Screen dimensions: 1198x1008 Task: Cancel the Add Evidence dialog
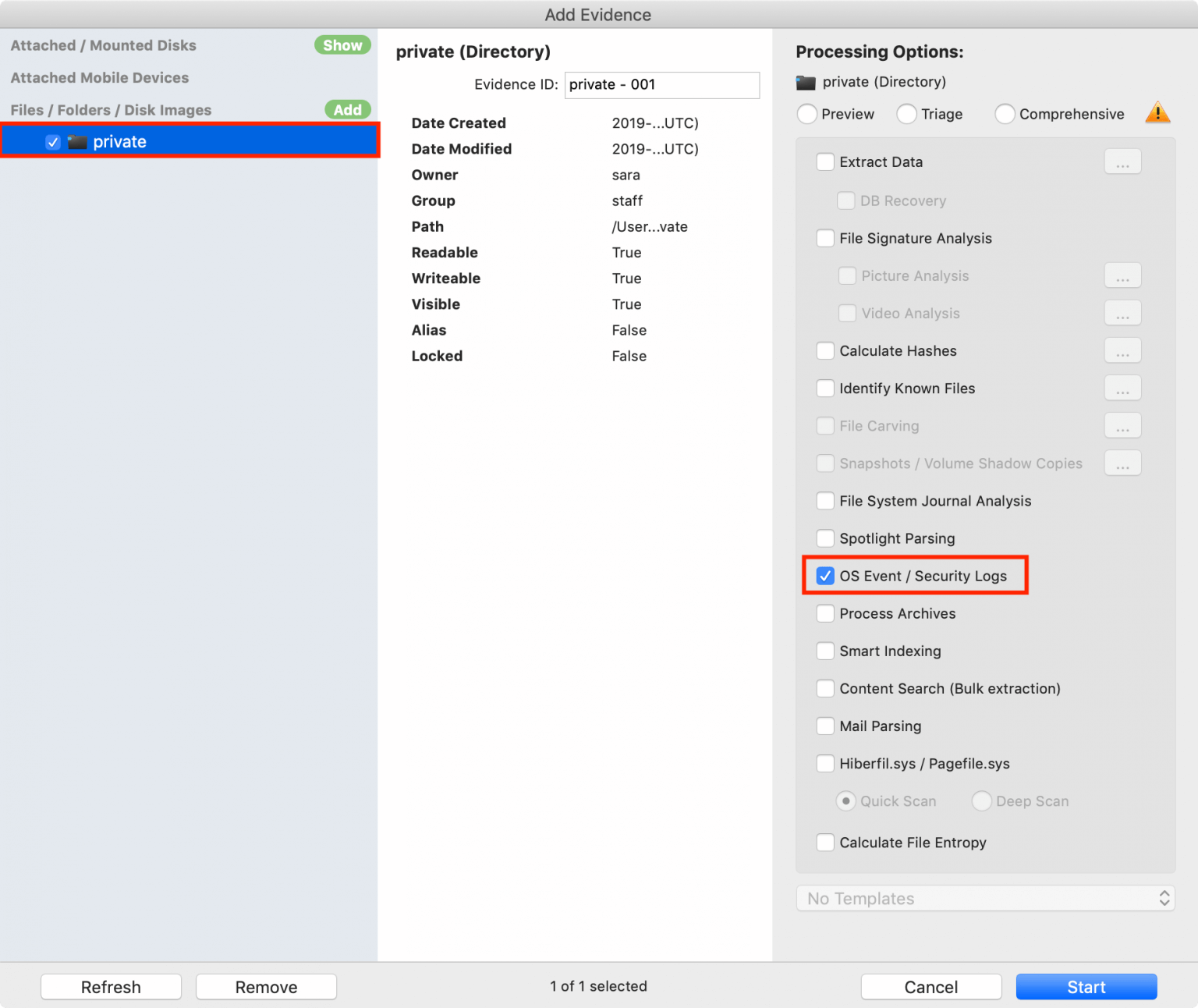tap(930, 986)
